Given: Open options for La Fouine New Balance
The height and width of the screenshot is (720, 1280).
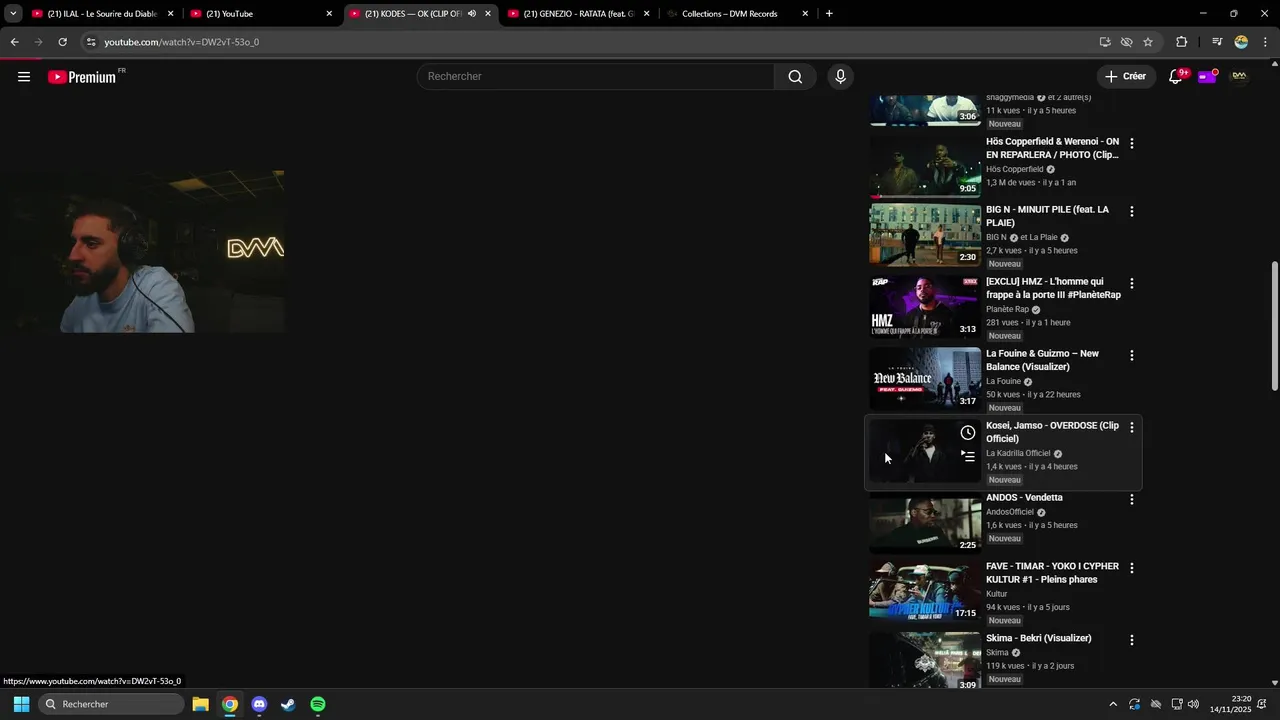Looking at the screenshot, I should pyautogui.click(x=1131, y=355).
